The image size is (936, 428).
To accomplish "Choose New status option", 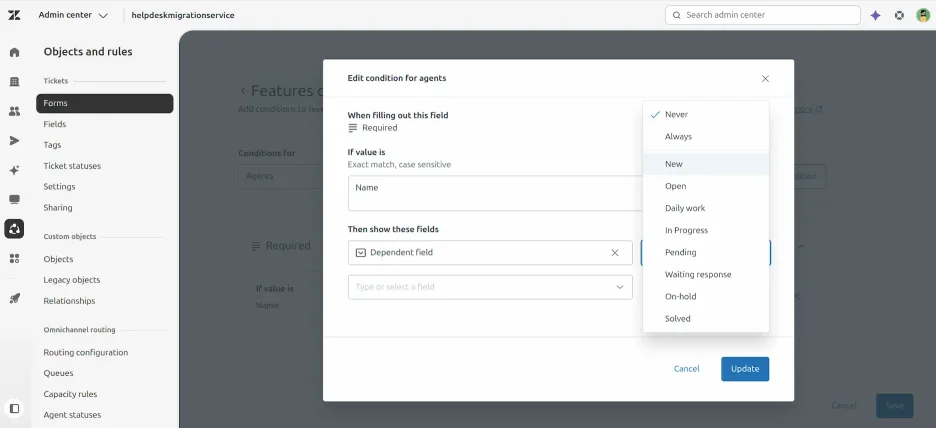I will (x=706, y=164).
